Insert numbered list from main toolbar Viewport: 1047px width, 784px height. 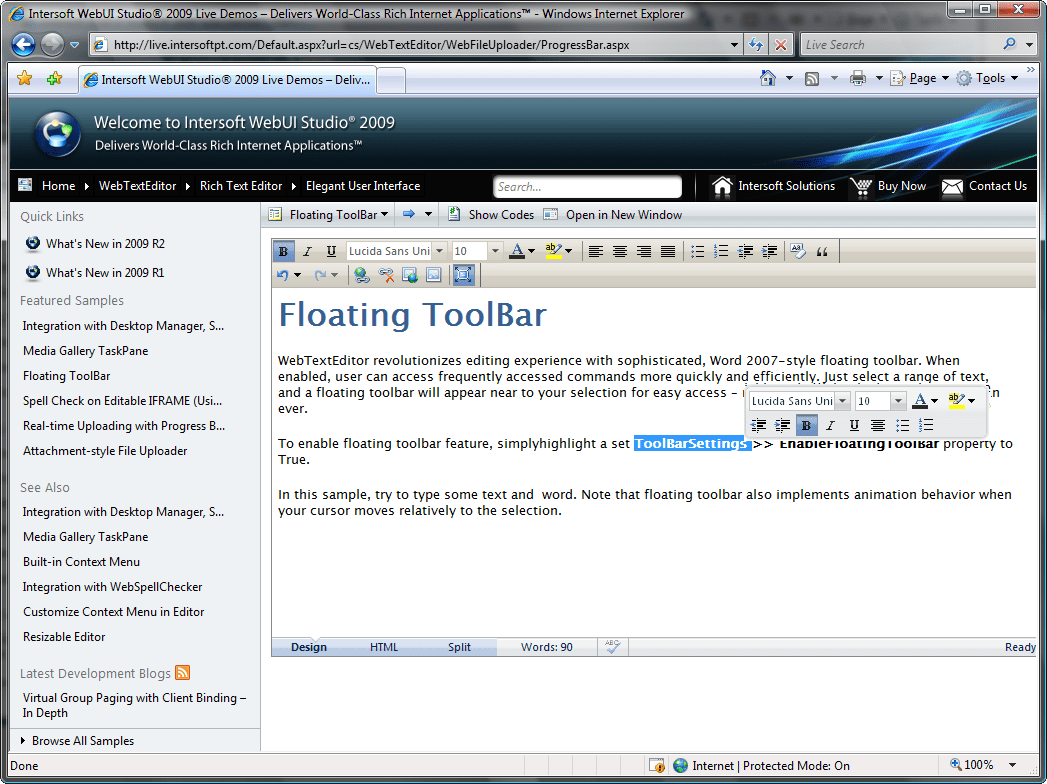[x=721, y=252]
